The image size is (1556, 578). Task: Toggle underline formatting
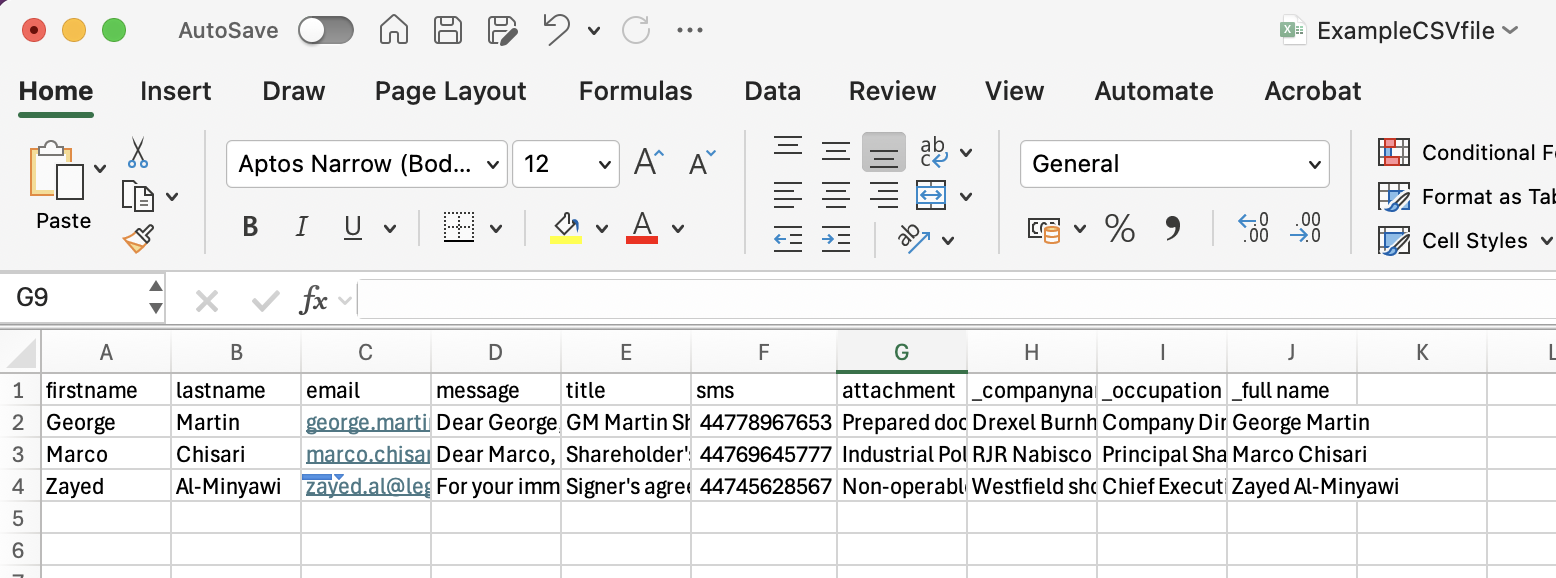tap(352, 226)
